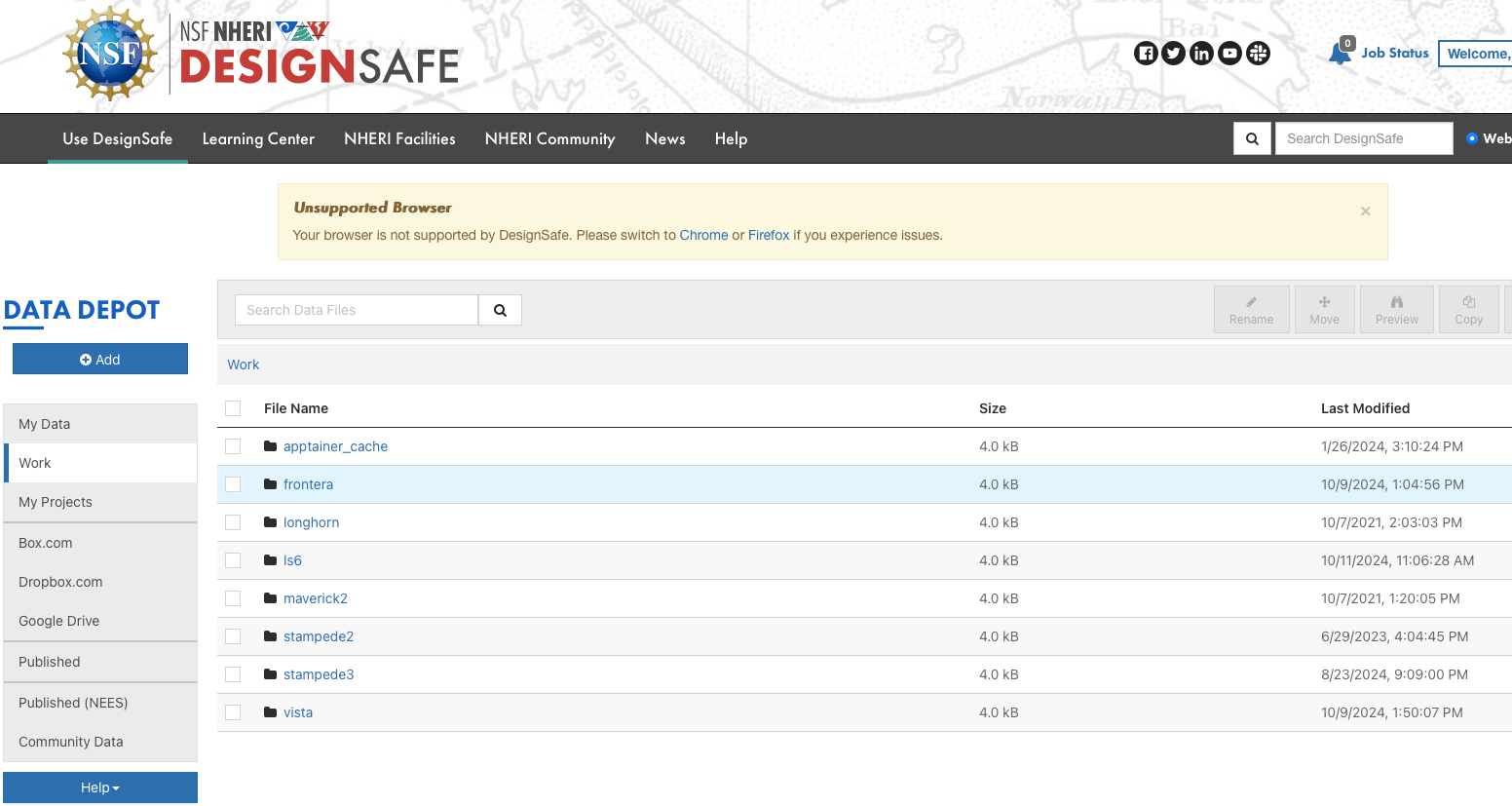Image resolution: width=1512 pixels, height=806 pixels.
Task: Click the Preview toolbar button
Action: click(x=1397, y=309)
